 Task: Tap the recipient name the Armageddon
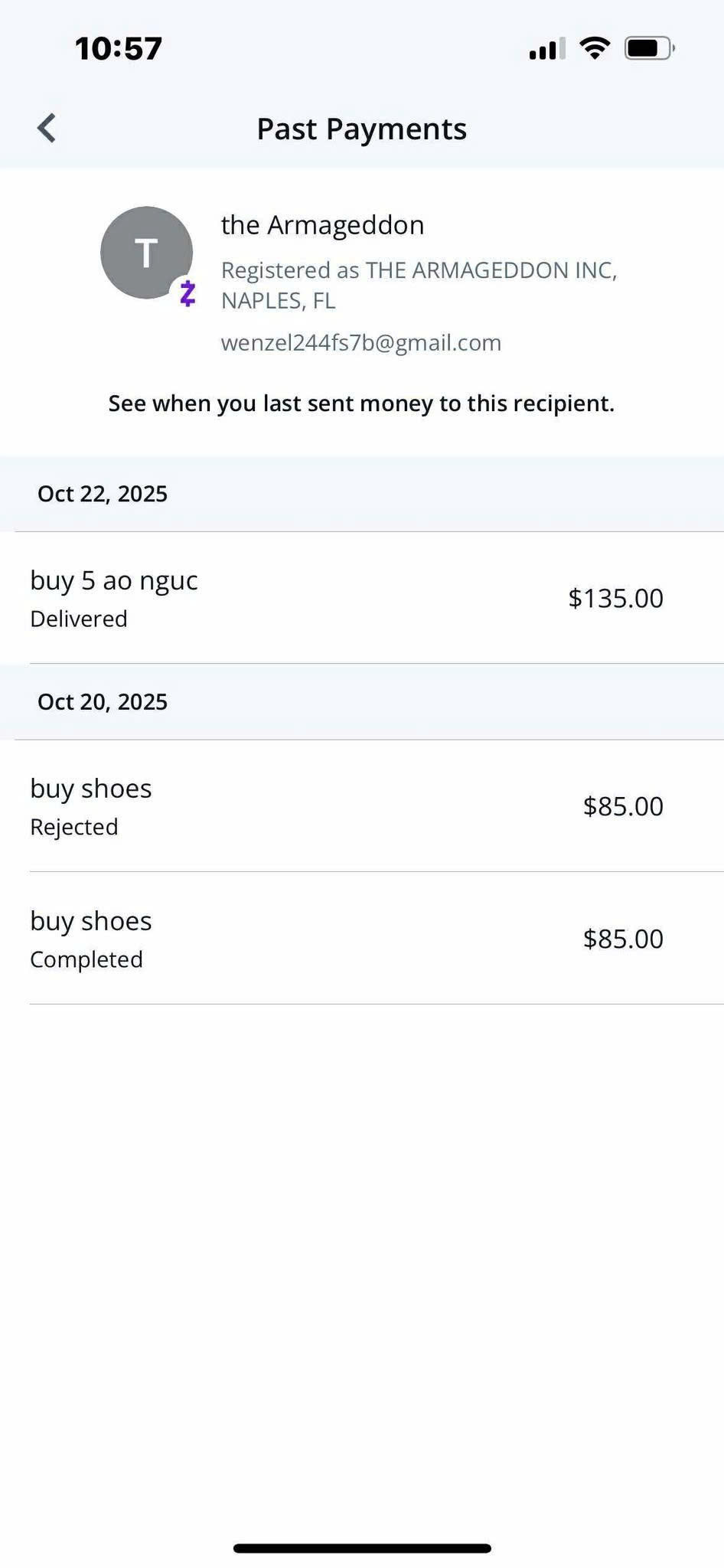coord(322,225)
